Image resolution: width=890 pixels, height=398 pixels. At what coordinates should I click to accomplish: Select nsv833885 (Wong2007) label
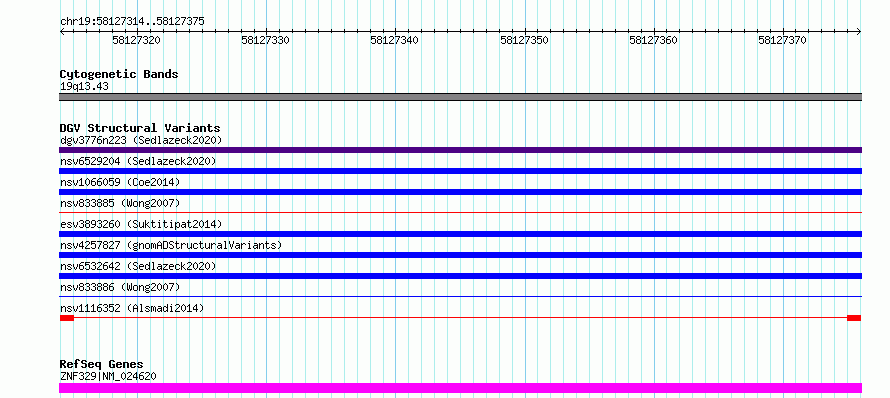click(120, 203)
